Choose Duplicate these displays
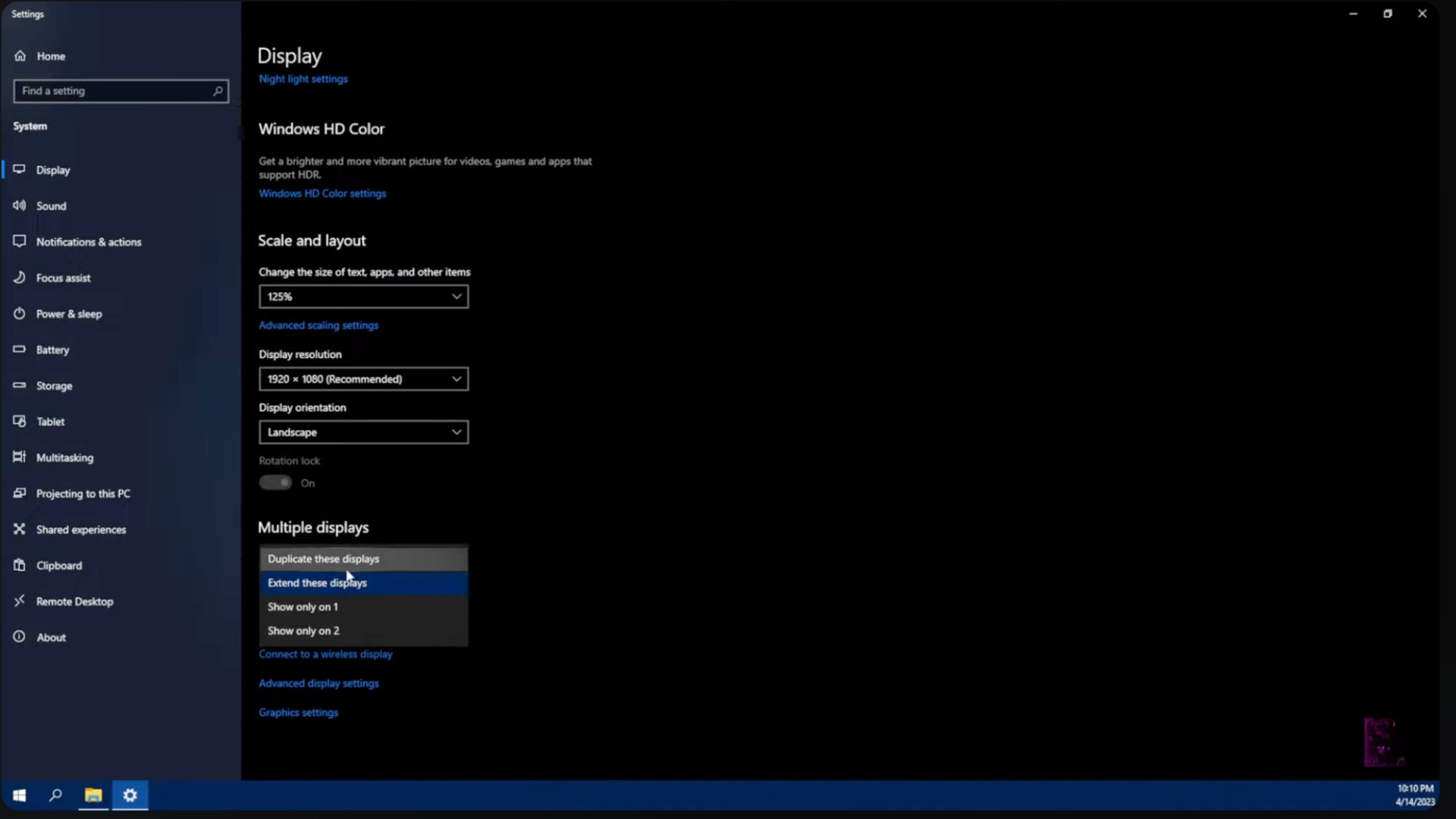The height and width of the screenshot is (819, 1456). click(x=323, y=559)
